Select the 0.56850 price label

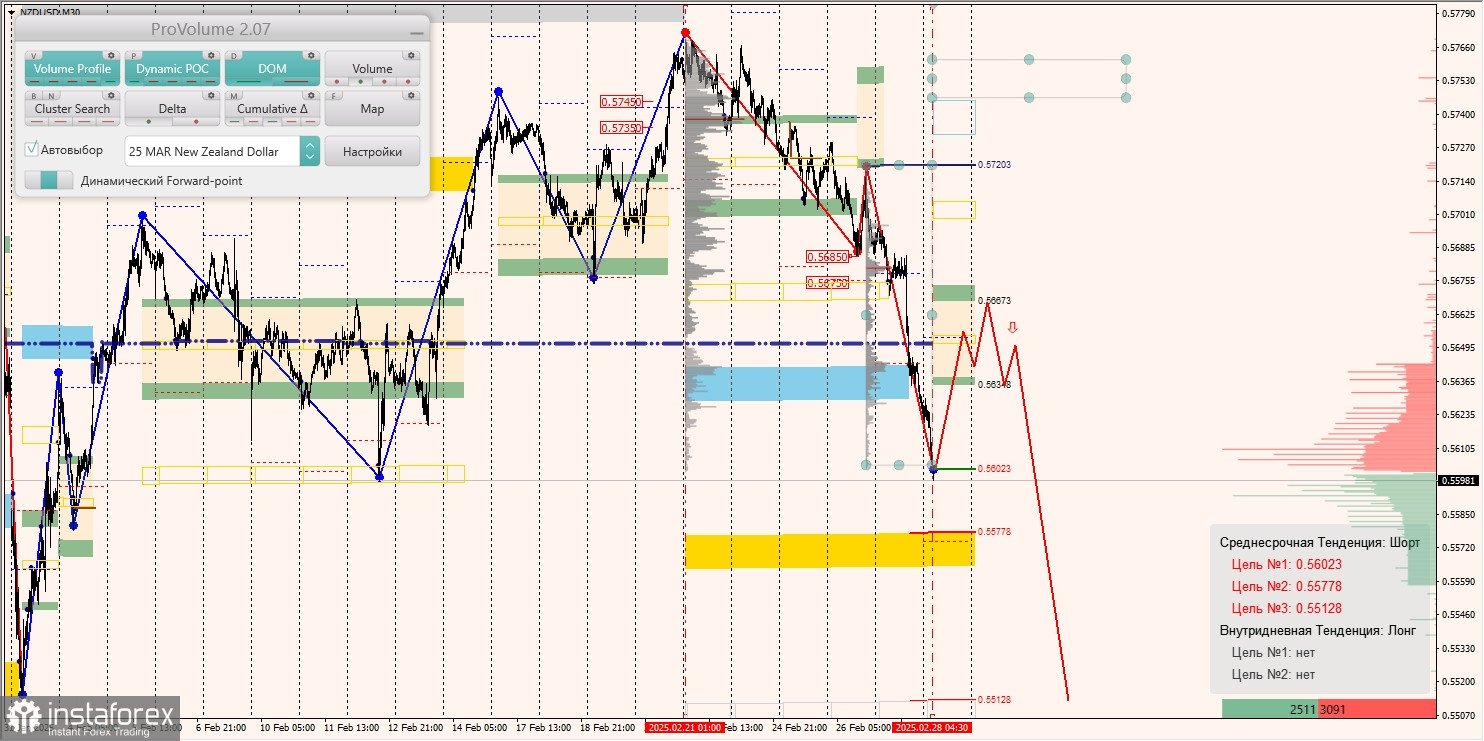(828, 257)
